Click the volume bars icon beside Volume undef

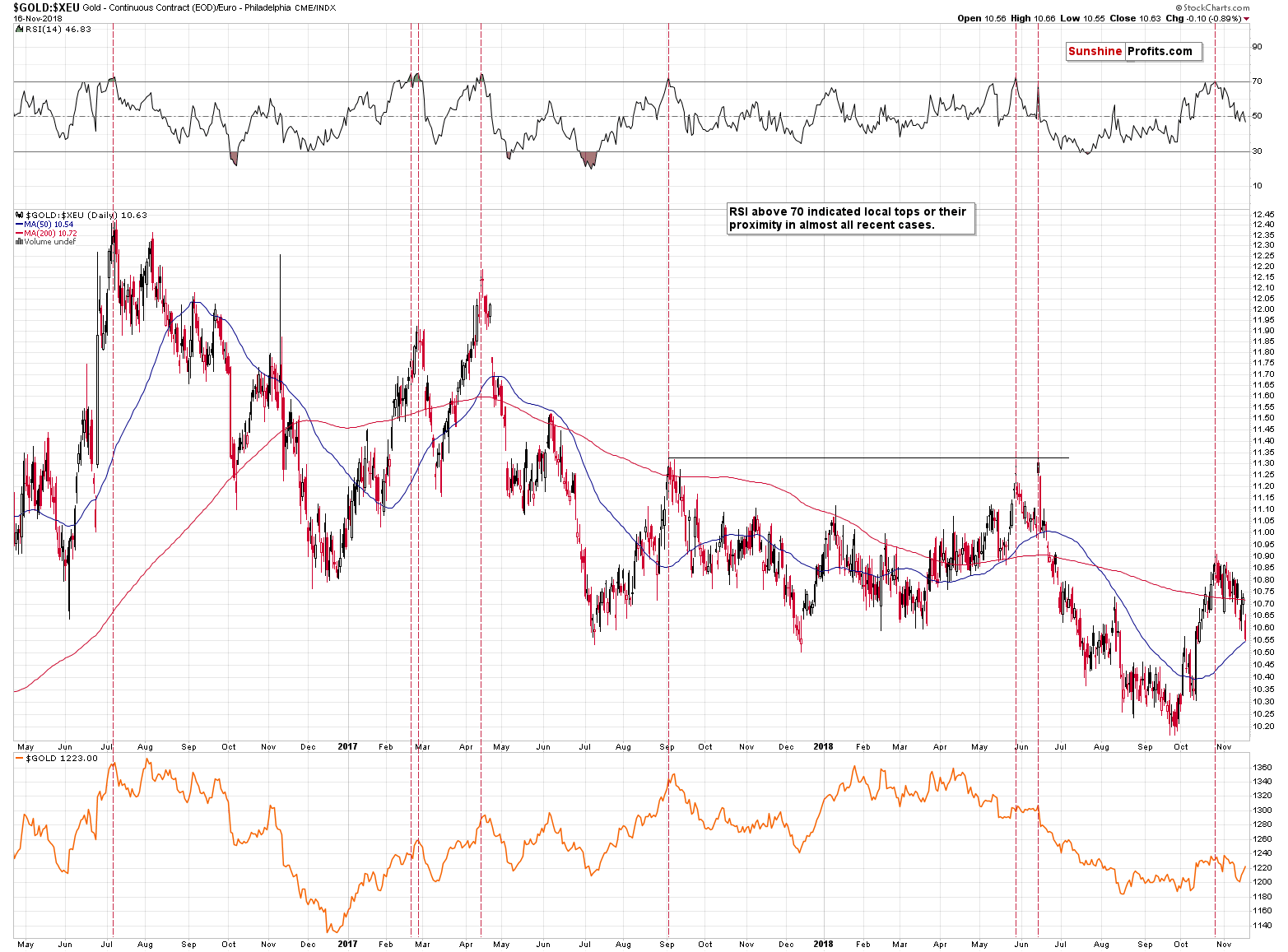click(20, 242)
